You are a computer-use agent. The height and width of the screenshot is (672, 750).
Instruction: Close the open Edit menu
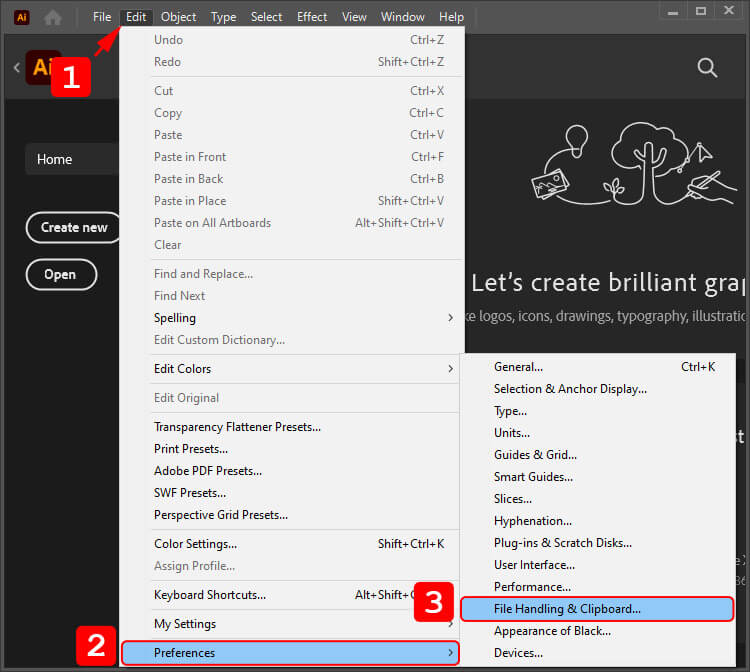click(136, 17)
